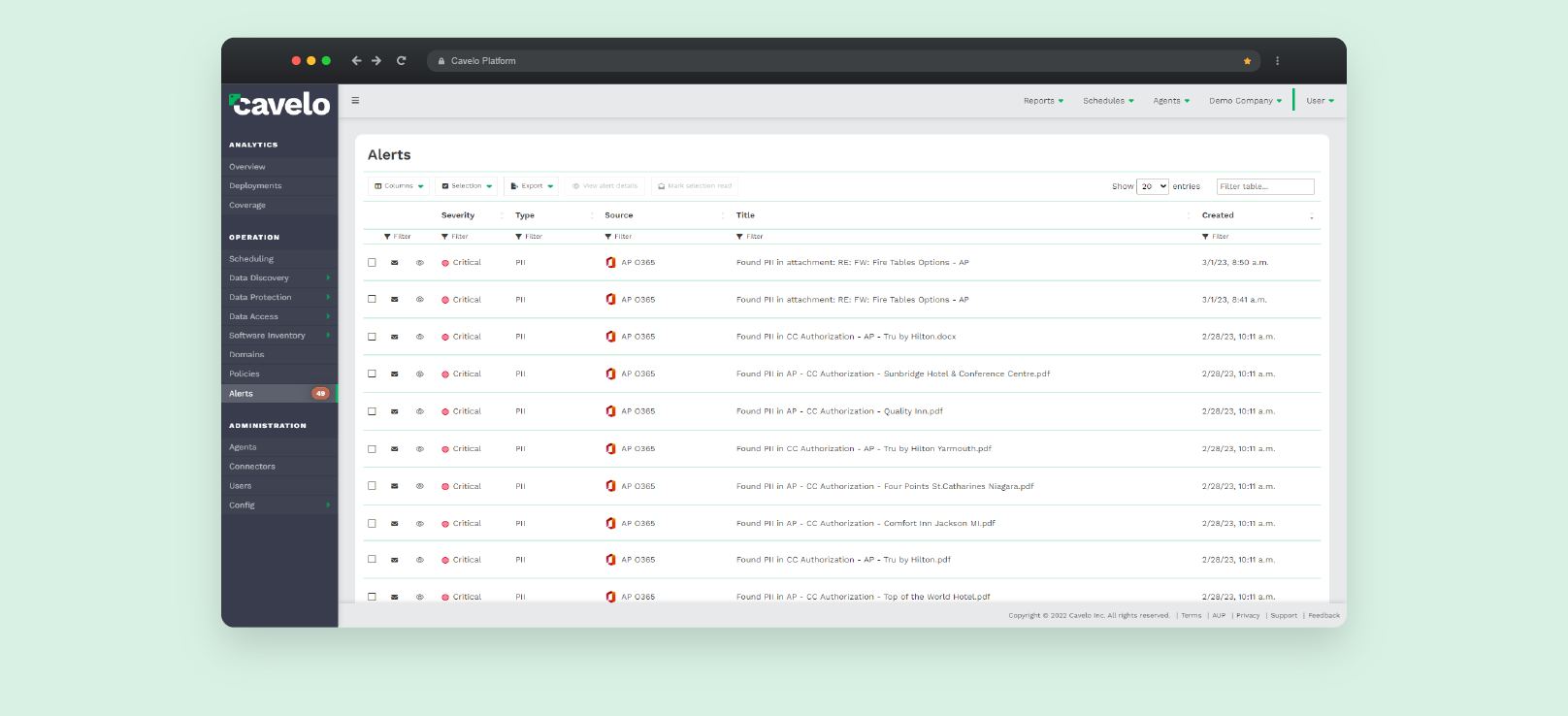Click the browser reload icon
The width and height of the screenshot is (1568, 716).
(401, 60)
